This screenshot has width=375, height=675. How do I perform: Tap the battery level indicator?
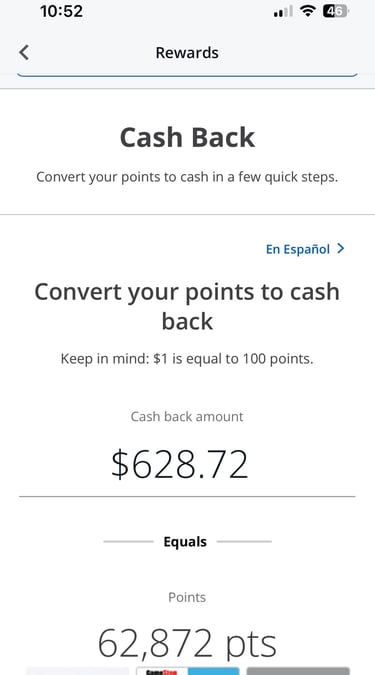(336, 11)
